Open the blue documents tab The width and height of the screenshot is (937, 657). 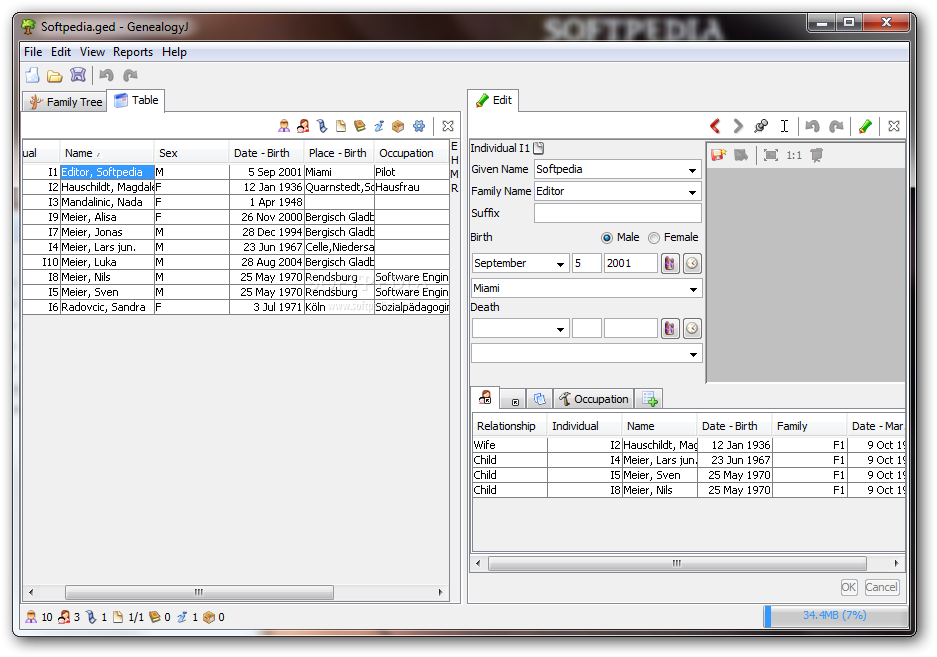click(x=539, y=399)
